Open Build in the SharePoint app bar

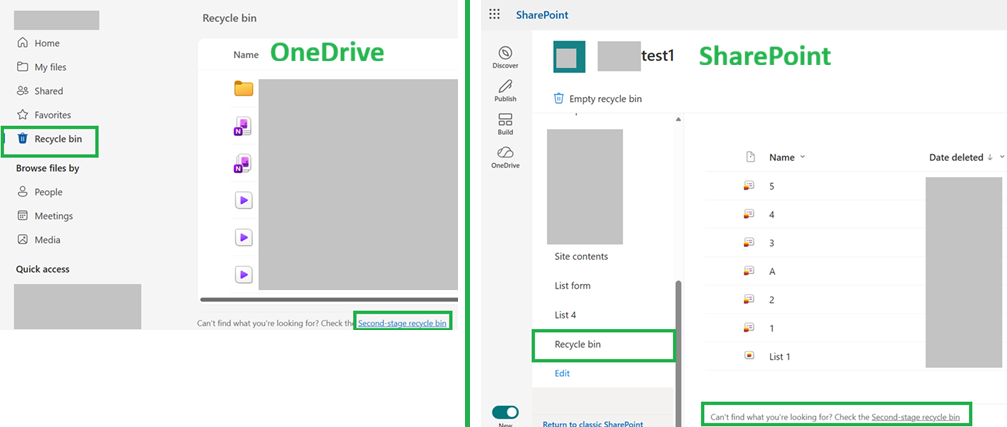(505, 124)
